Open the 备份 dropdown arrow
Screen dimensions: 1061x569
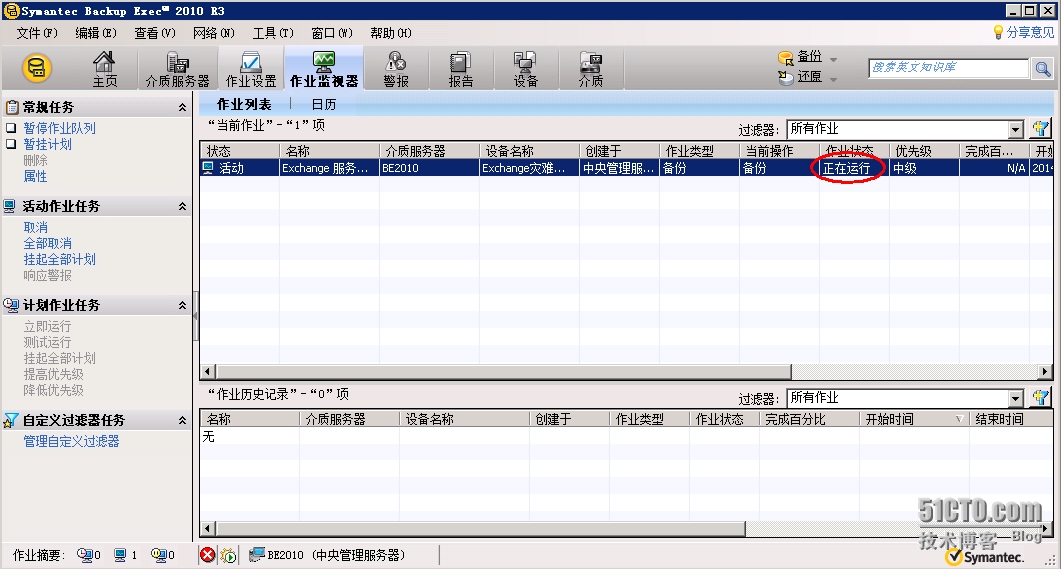[834, 60]
